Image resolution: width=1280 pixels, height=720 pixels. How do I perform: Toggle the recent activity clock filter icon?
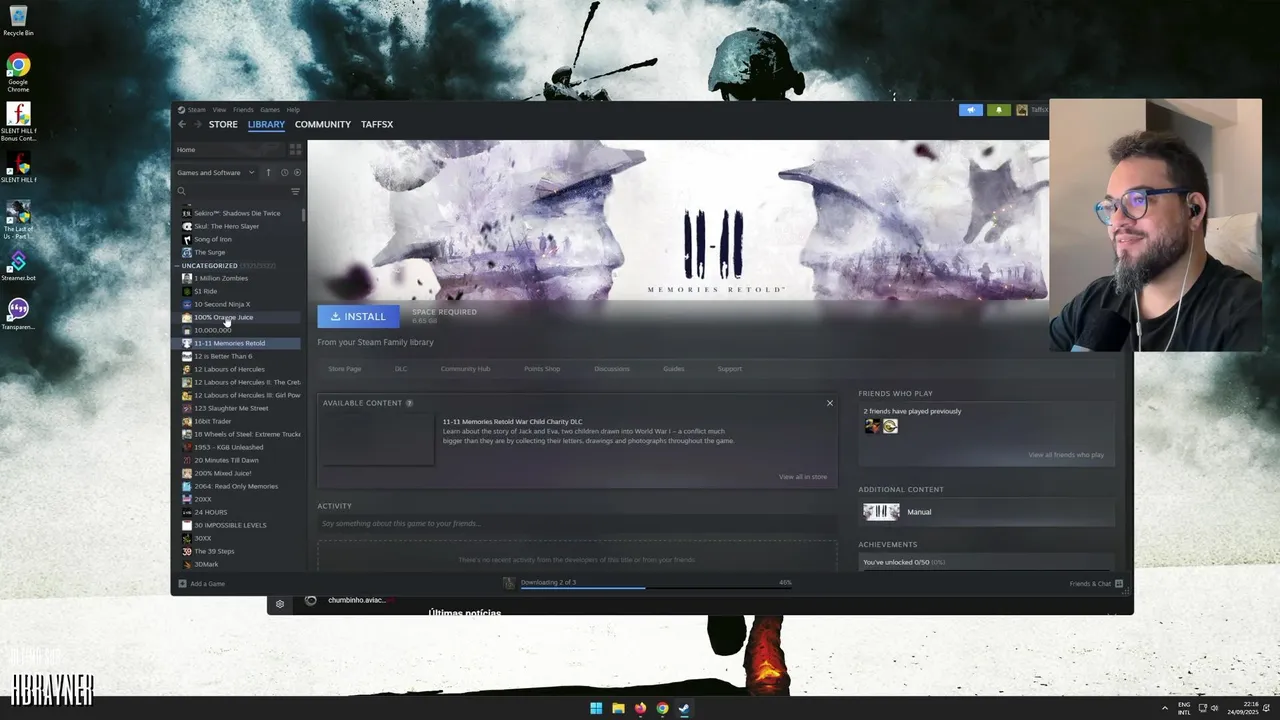[284, 172]
